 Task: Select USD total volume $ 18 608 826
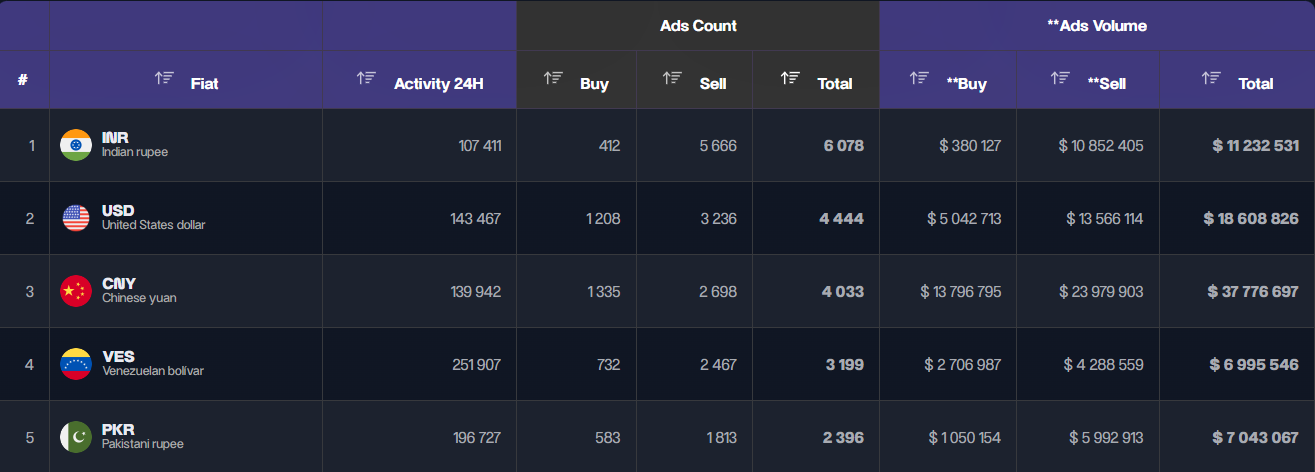tap(1255, 218)
